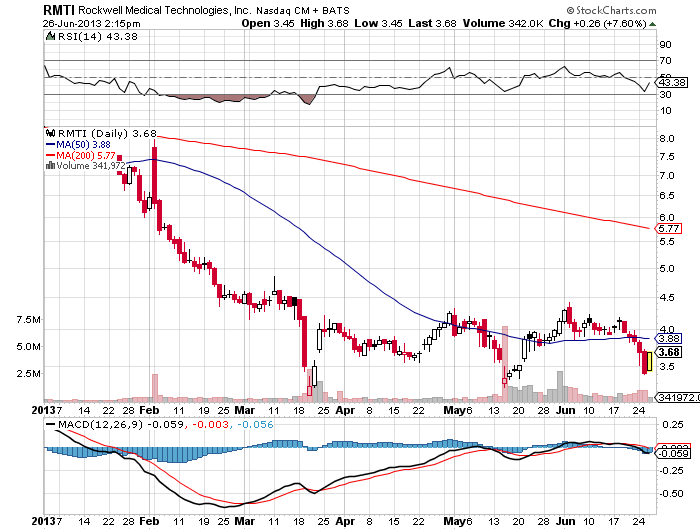Click the Rockwell Medical Technologies, Inc. company name
The height and width of the screenshot is (530, 700).
pos(165,10)
